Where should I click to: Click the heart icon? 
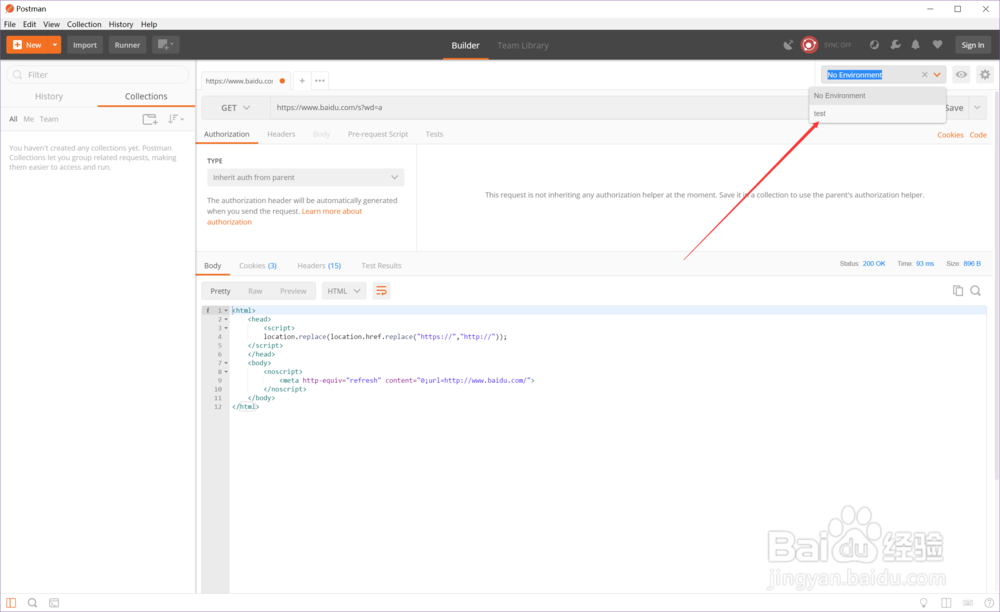[x=937, y=45]
